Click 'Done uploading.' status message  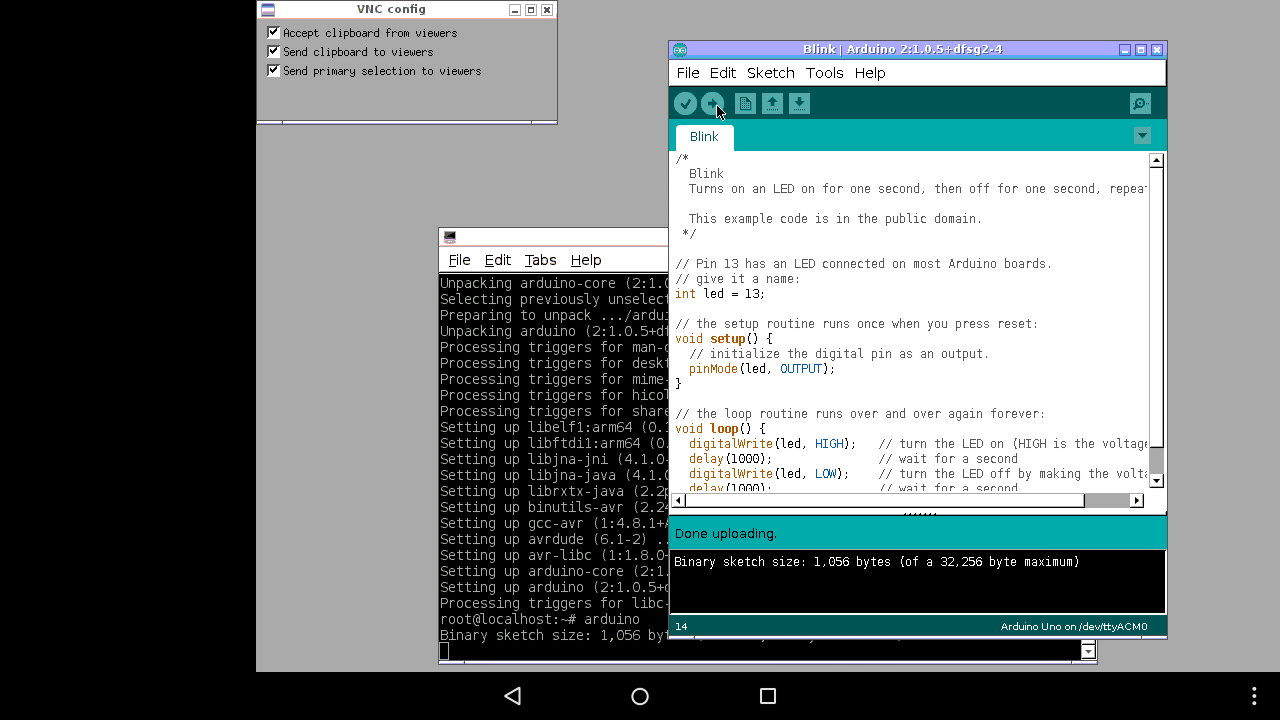[726, 533]
